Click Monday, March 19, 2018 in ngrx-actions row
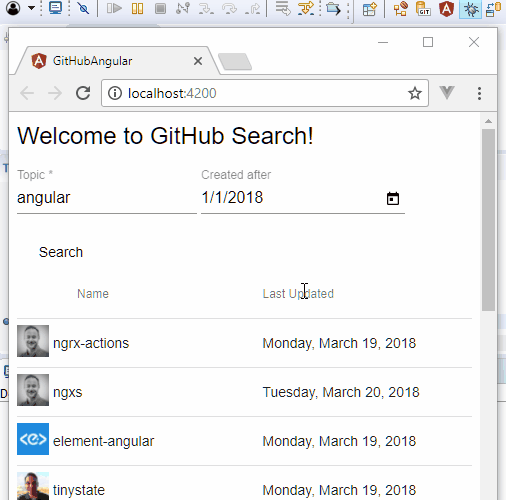 [x=339, y=343]
